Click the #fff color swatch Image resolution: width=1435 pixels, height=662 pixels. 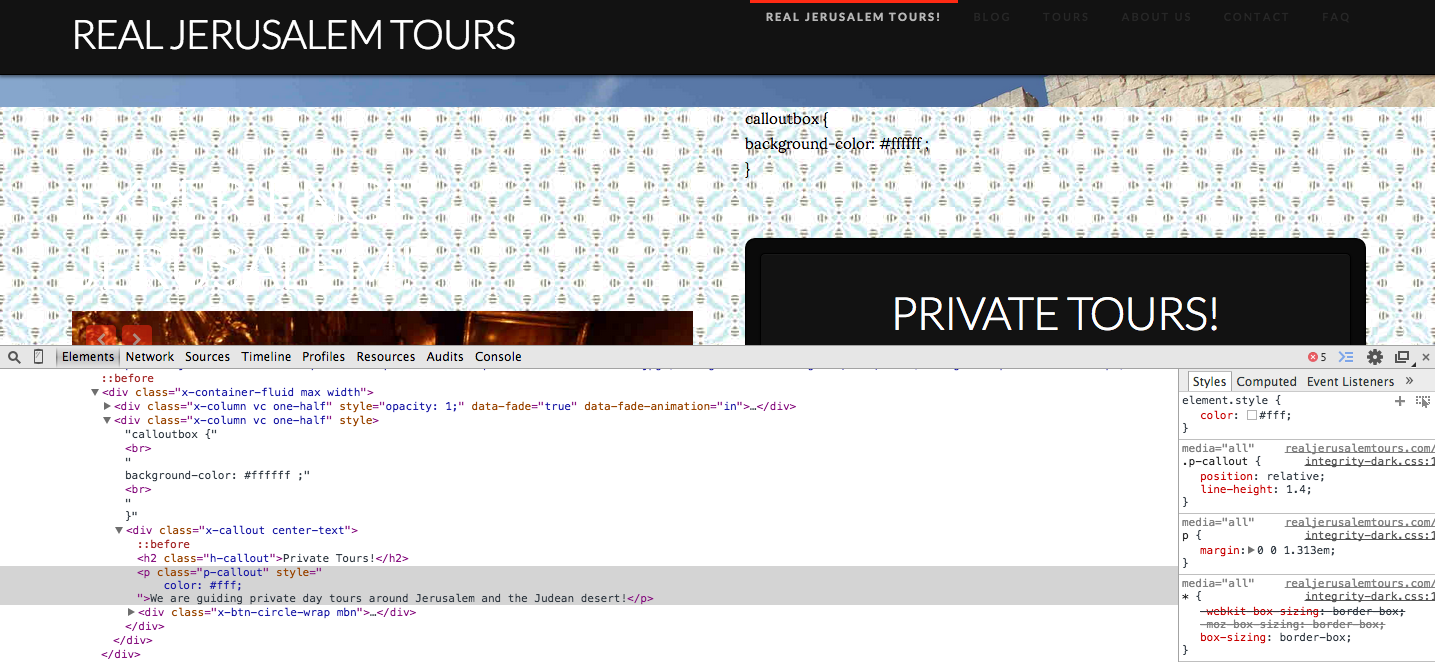tap(1251, 415)
